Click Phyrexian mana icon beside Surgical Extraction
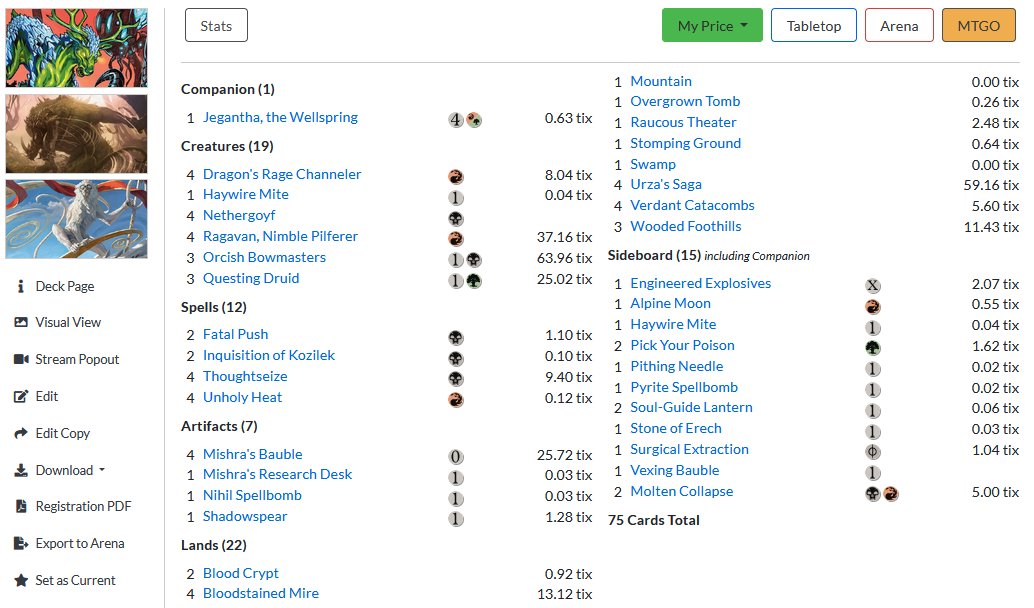The image size is (1034, 608). (x=872, y=452)
